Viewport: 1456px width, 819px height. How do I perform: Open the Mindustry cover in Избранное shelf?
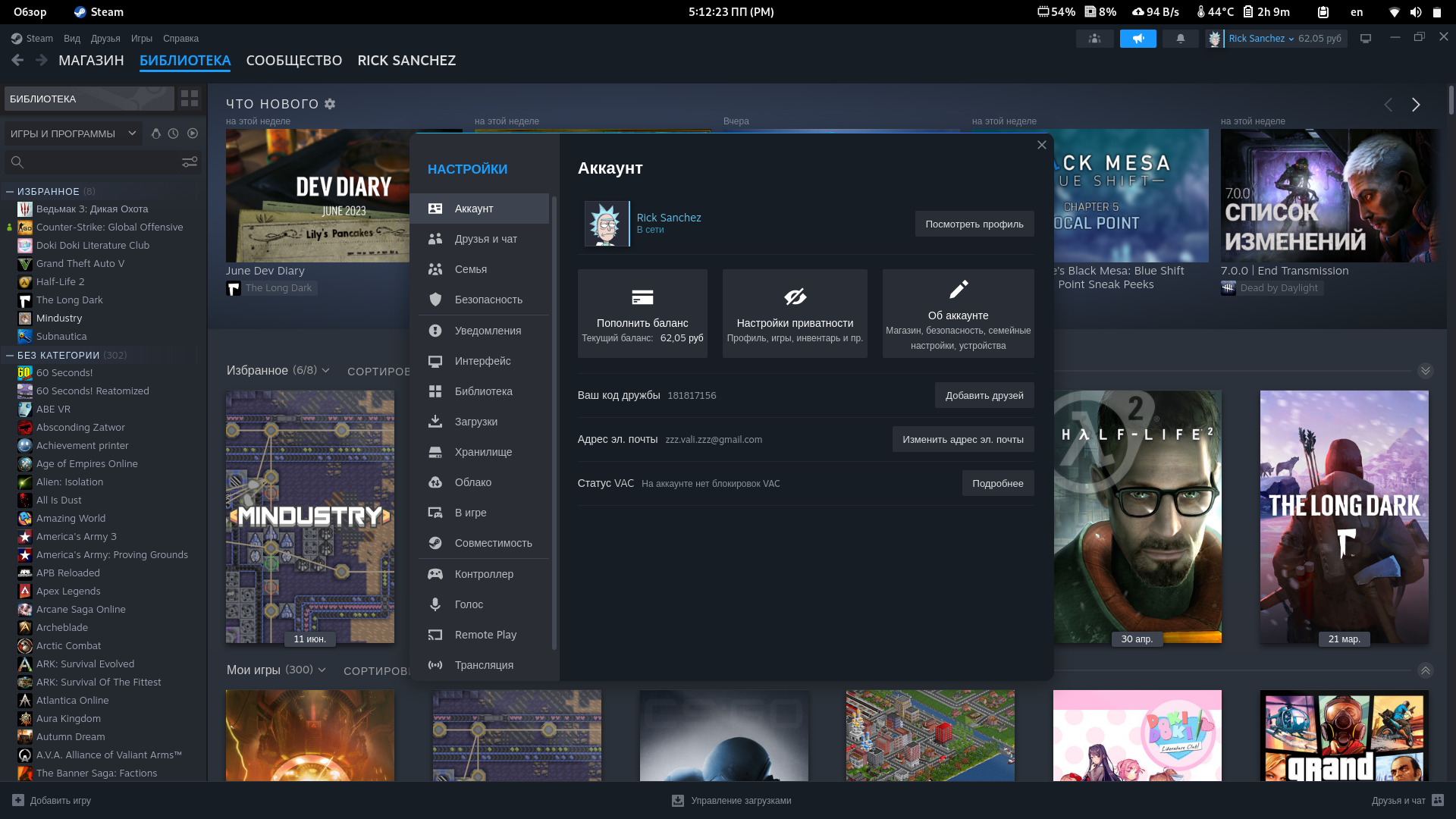[310, 517]
